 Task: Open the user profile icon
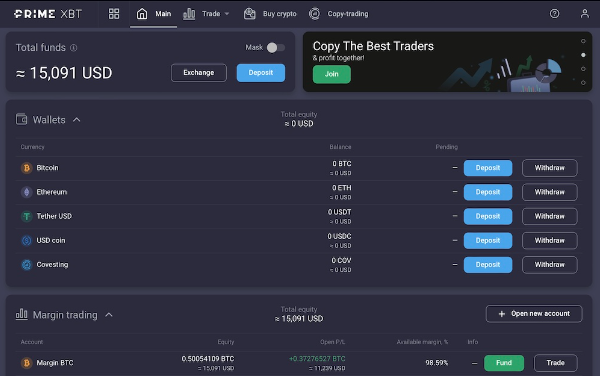point(584,14)
